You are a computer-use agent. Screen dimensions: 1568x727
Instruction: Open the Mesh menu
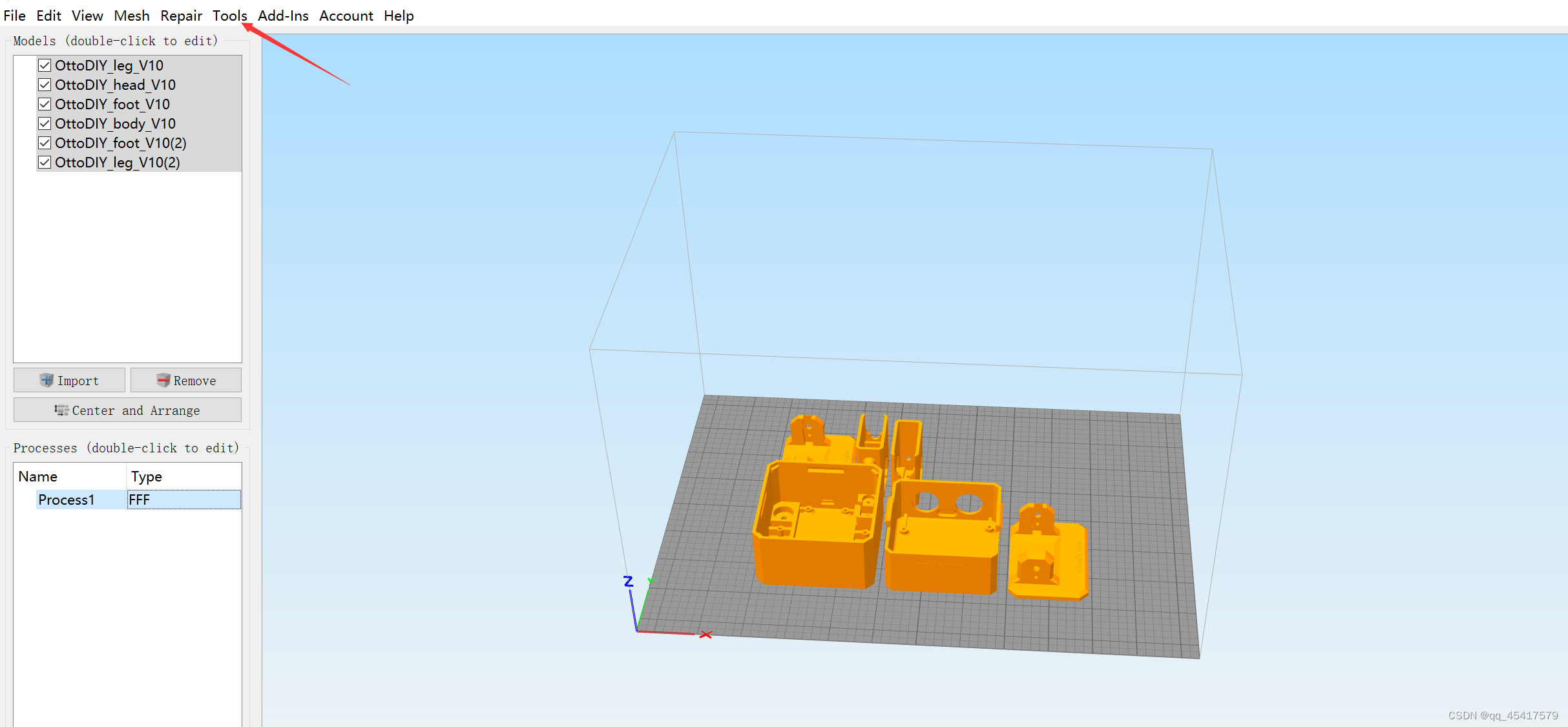click(x=131, y=16)
